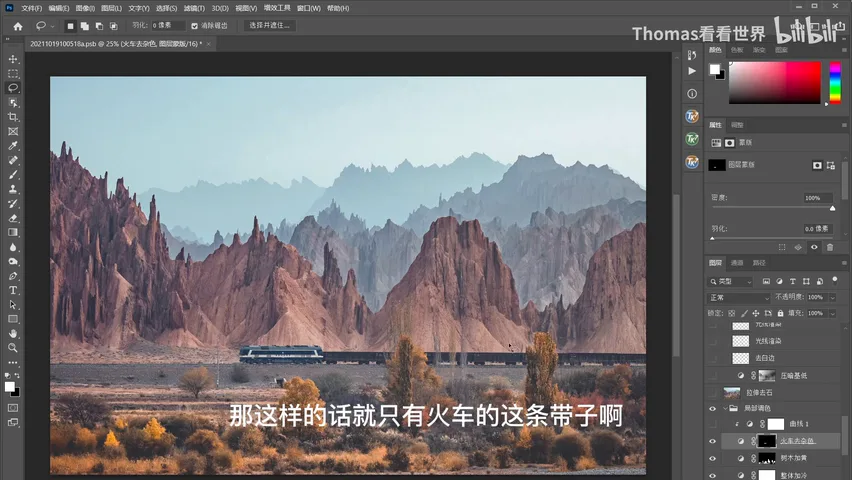852x480 pixels.
Task: Toggle mask visibility eye in Properties panel
Action: 814,247
